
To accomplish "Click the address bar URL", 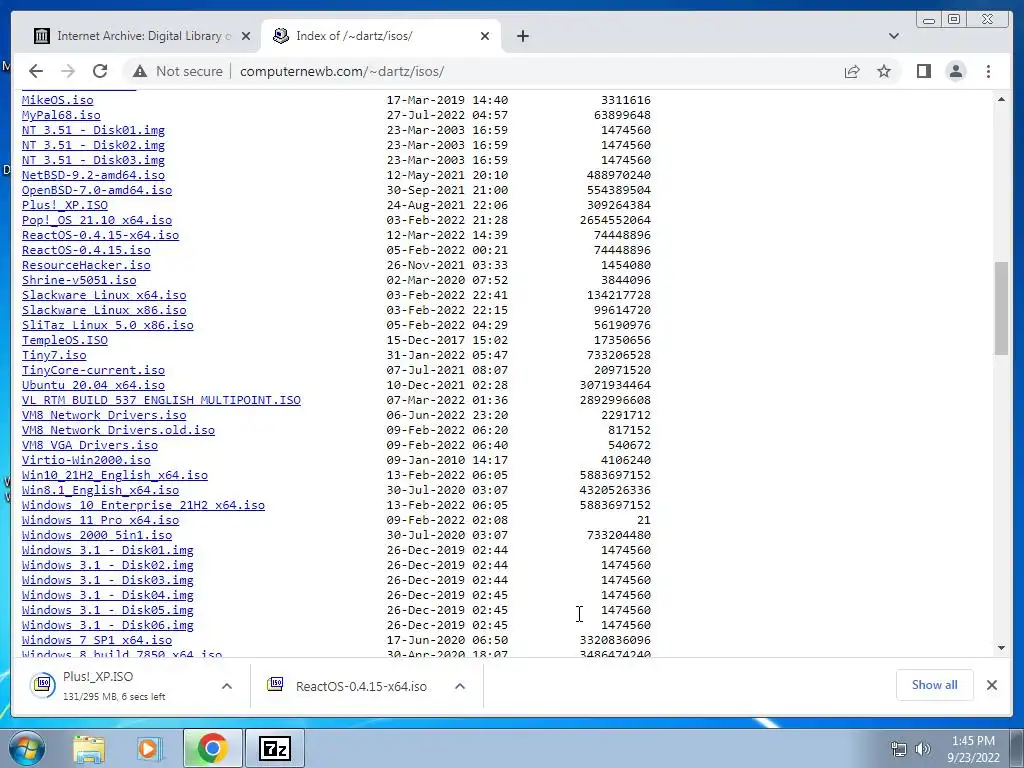I will 342,71.
